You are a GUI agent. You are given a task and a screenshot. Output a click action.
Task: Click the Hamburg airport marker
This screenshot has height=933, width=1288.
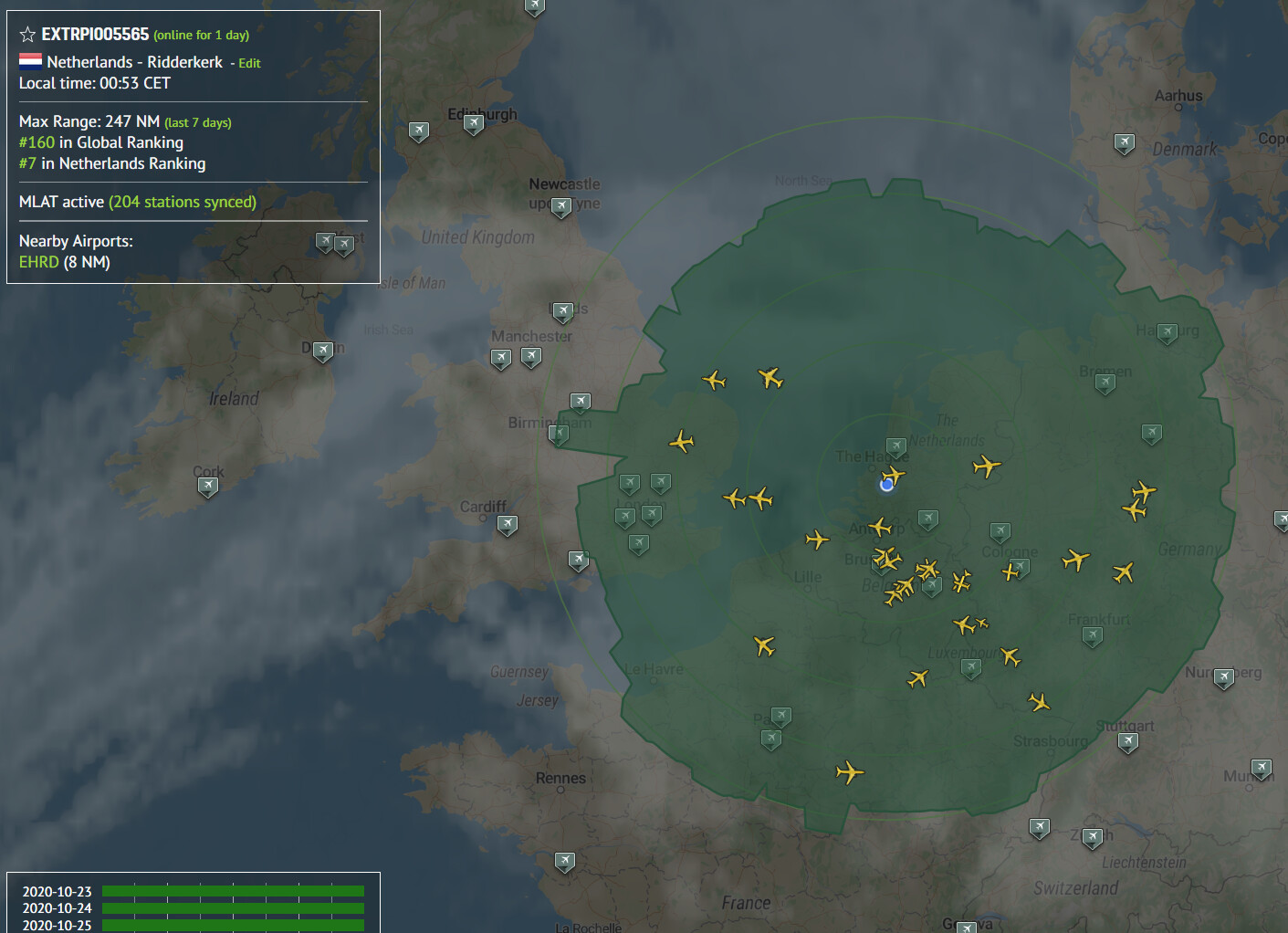click(x=1168, y=333)
